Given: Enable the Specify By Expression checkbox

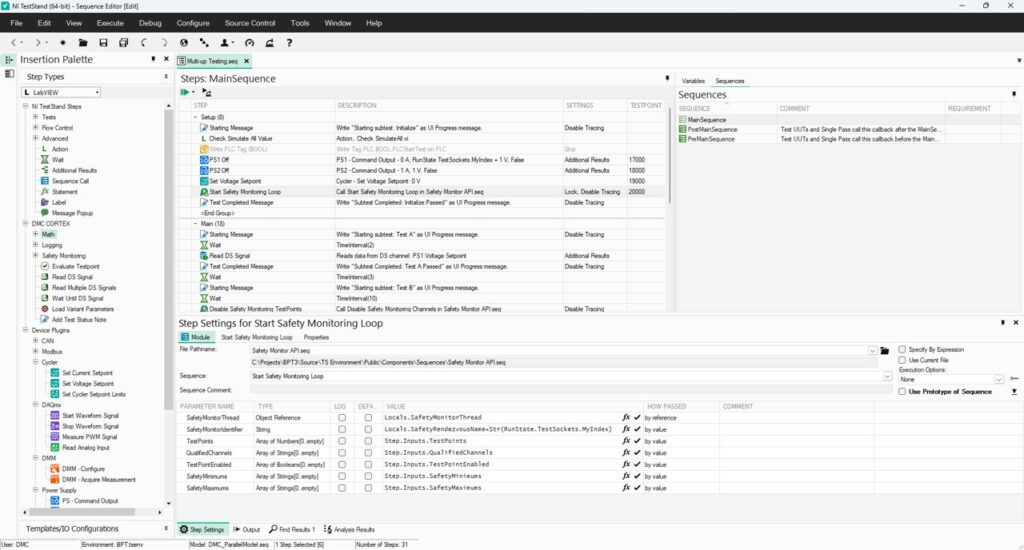Looking at the screenshot, I should click(903, 350).
